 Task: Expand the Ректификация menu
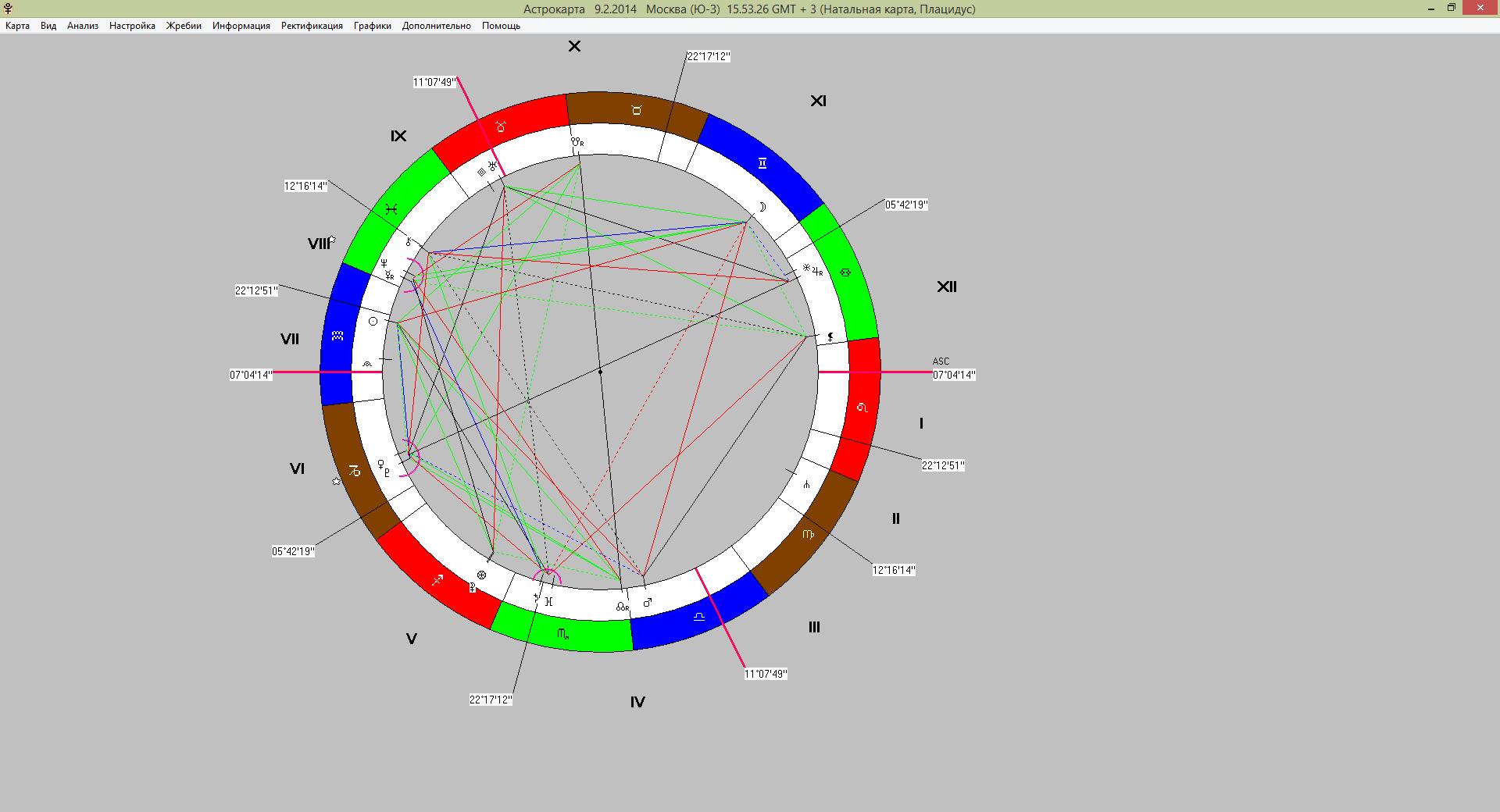(312, 26)
